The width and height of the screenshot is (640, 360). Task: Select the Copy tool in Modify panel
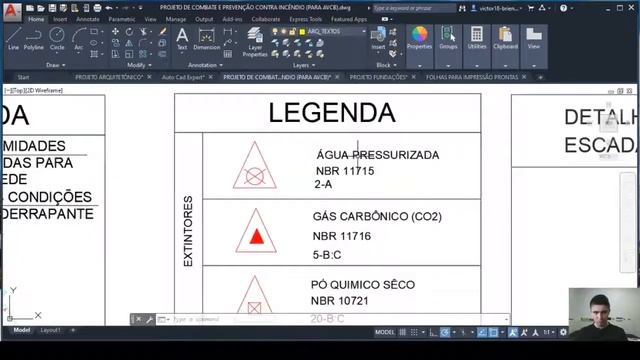pyautogui.click(x=116, y=42)
